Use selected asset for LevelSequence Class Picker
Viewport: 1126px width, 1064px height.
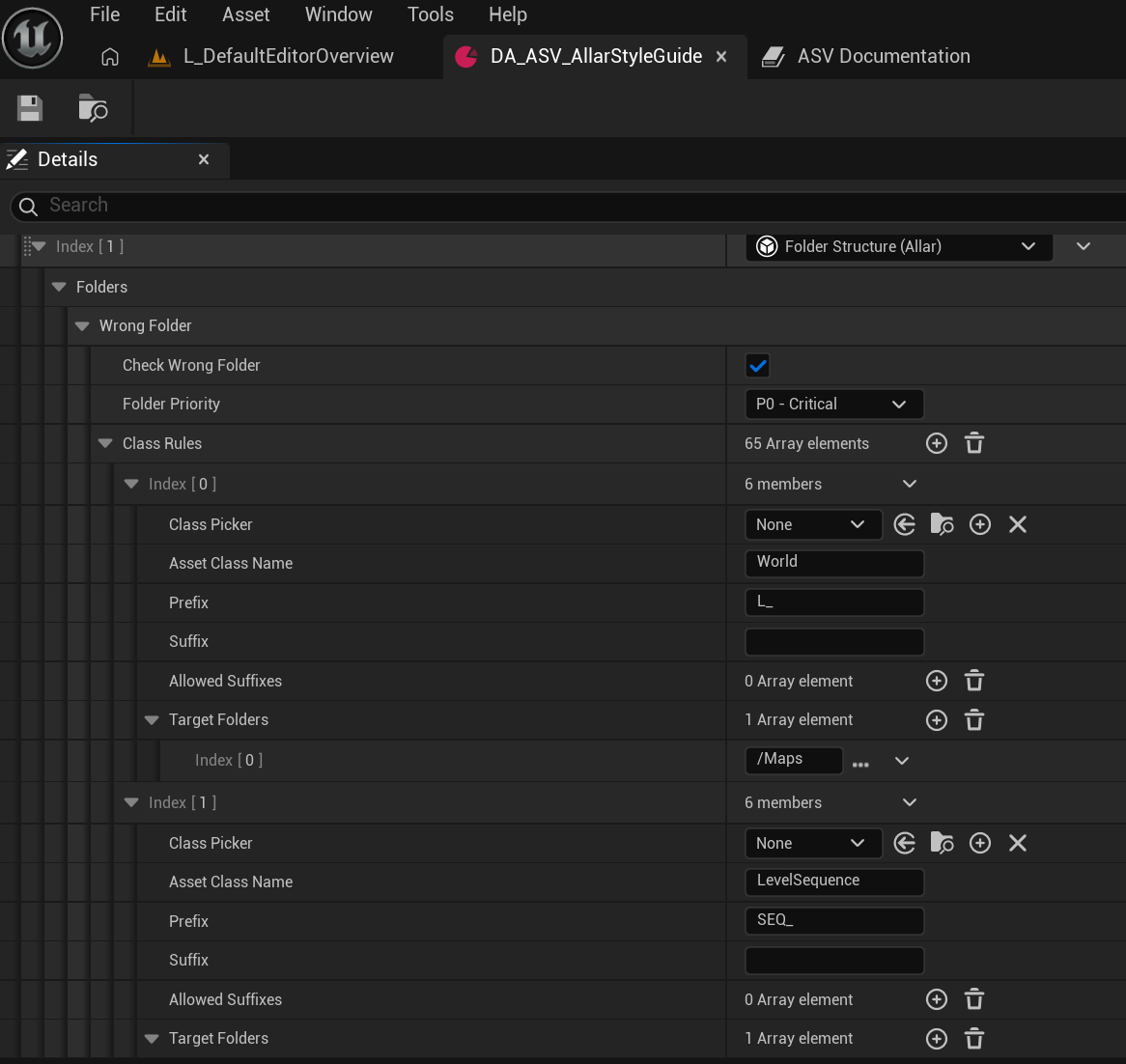(905, 843)
